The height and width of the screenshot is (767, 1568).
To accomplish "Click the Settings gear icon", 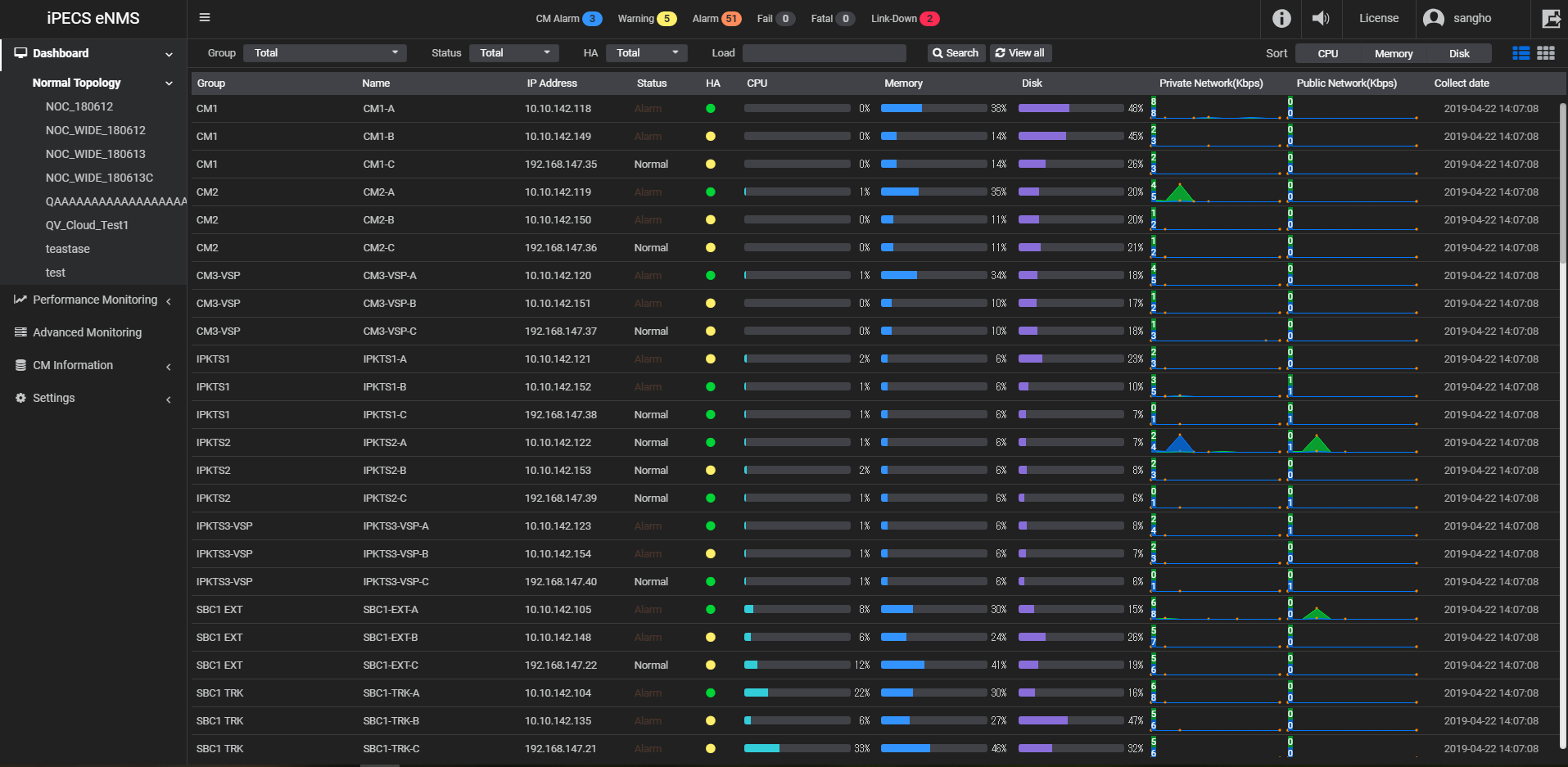I will click(20, 398).
